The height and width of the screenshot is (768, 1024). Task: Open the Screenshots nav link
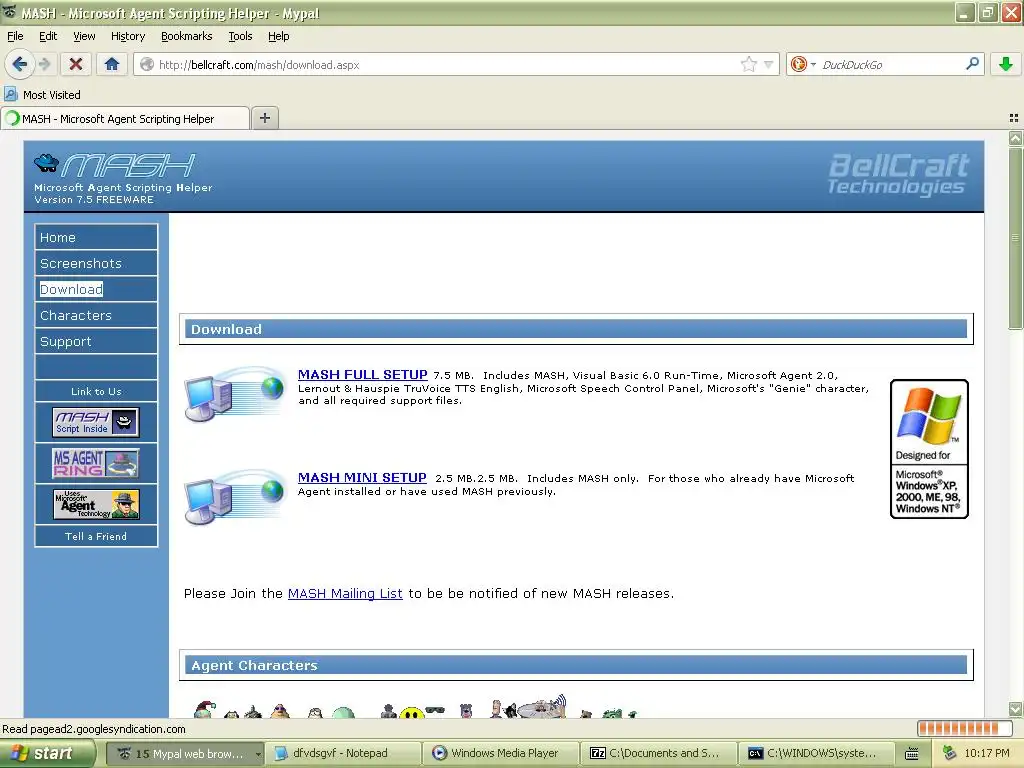click(96, 263)
